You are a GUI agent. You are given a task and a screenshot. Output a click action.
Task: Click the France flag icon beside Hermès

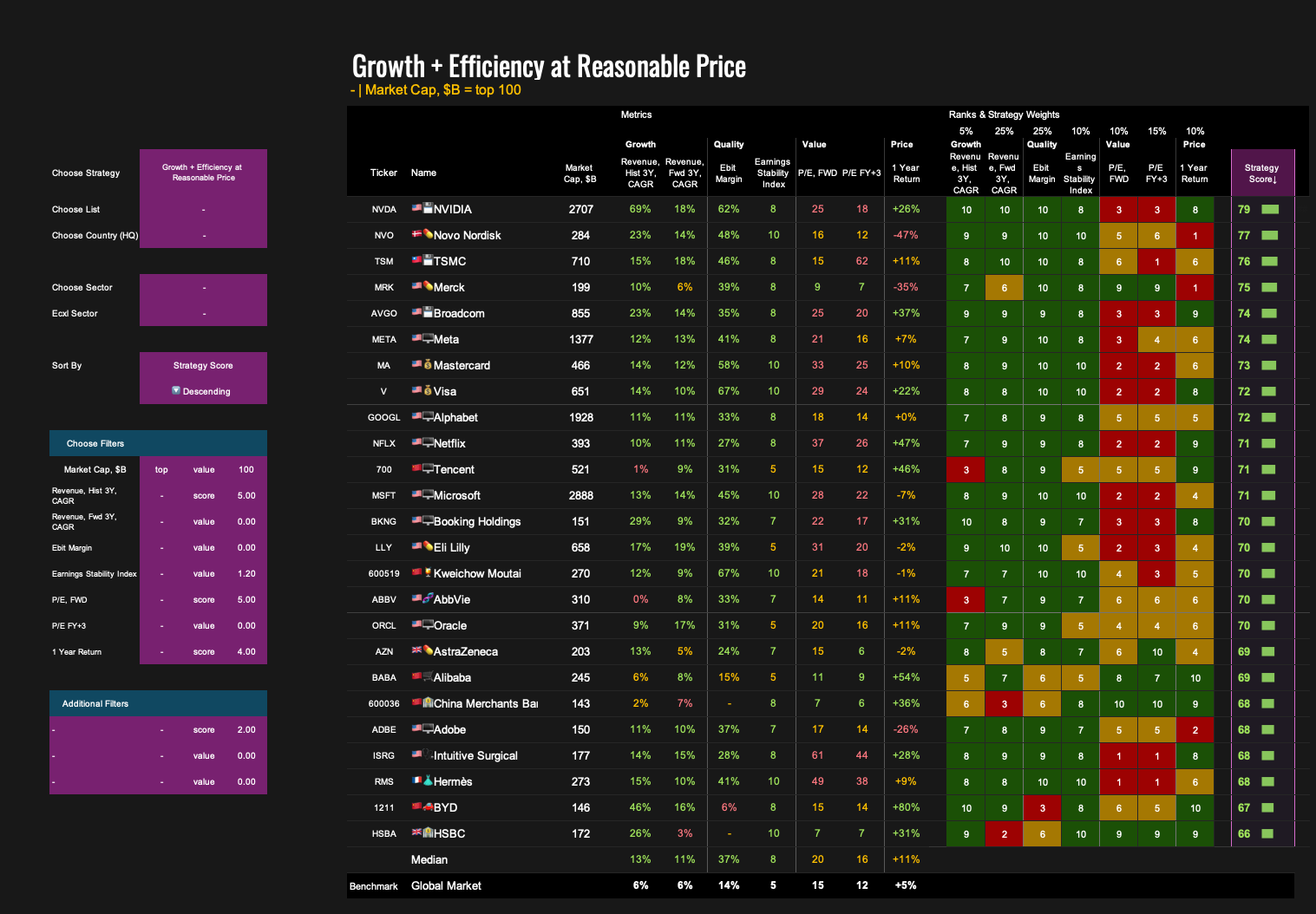[x=416, y=780]
